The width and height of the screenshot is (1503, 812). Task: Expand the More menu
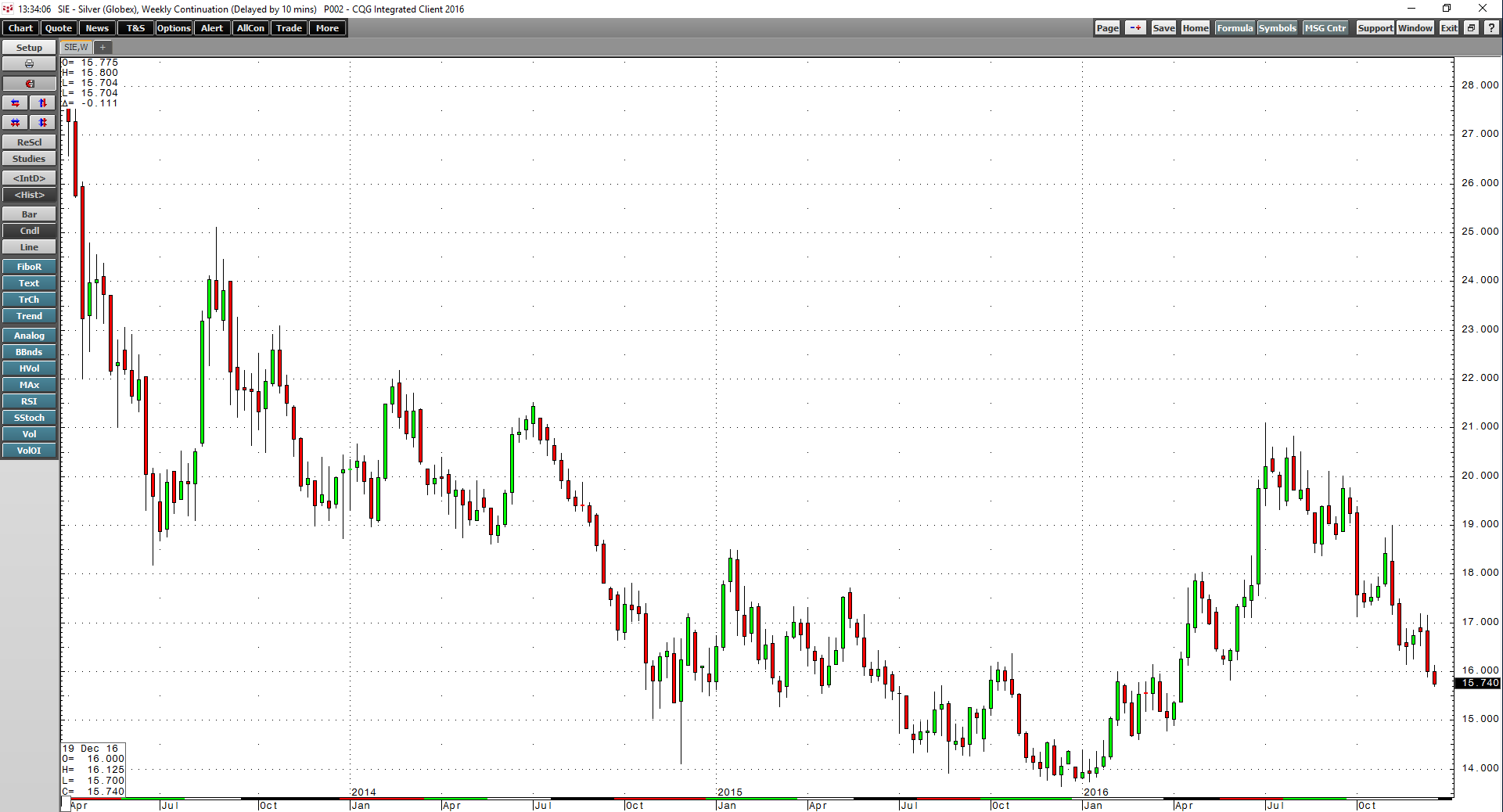(x=327, y=28)
